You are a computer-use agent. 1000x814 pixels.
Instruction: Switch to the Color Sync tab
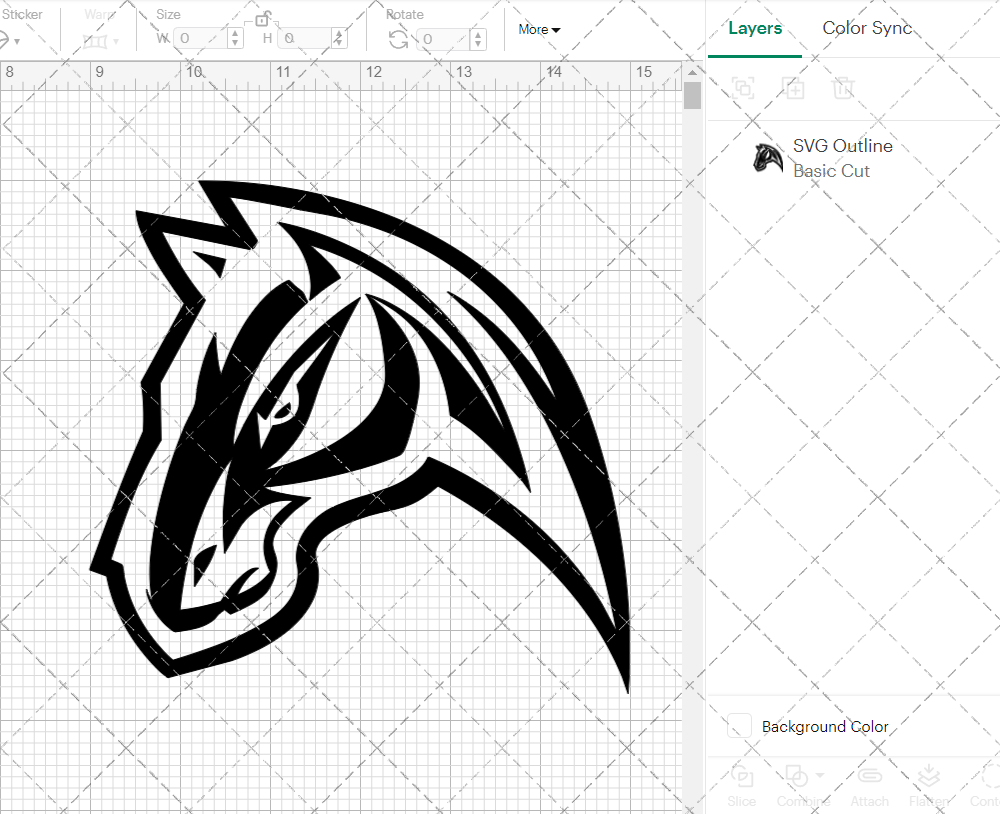pyautogui.click(x=867, y=28)
